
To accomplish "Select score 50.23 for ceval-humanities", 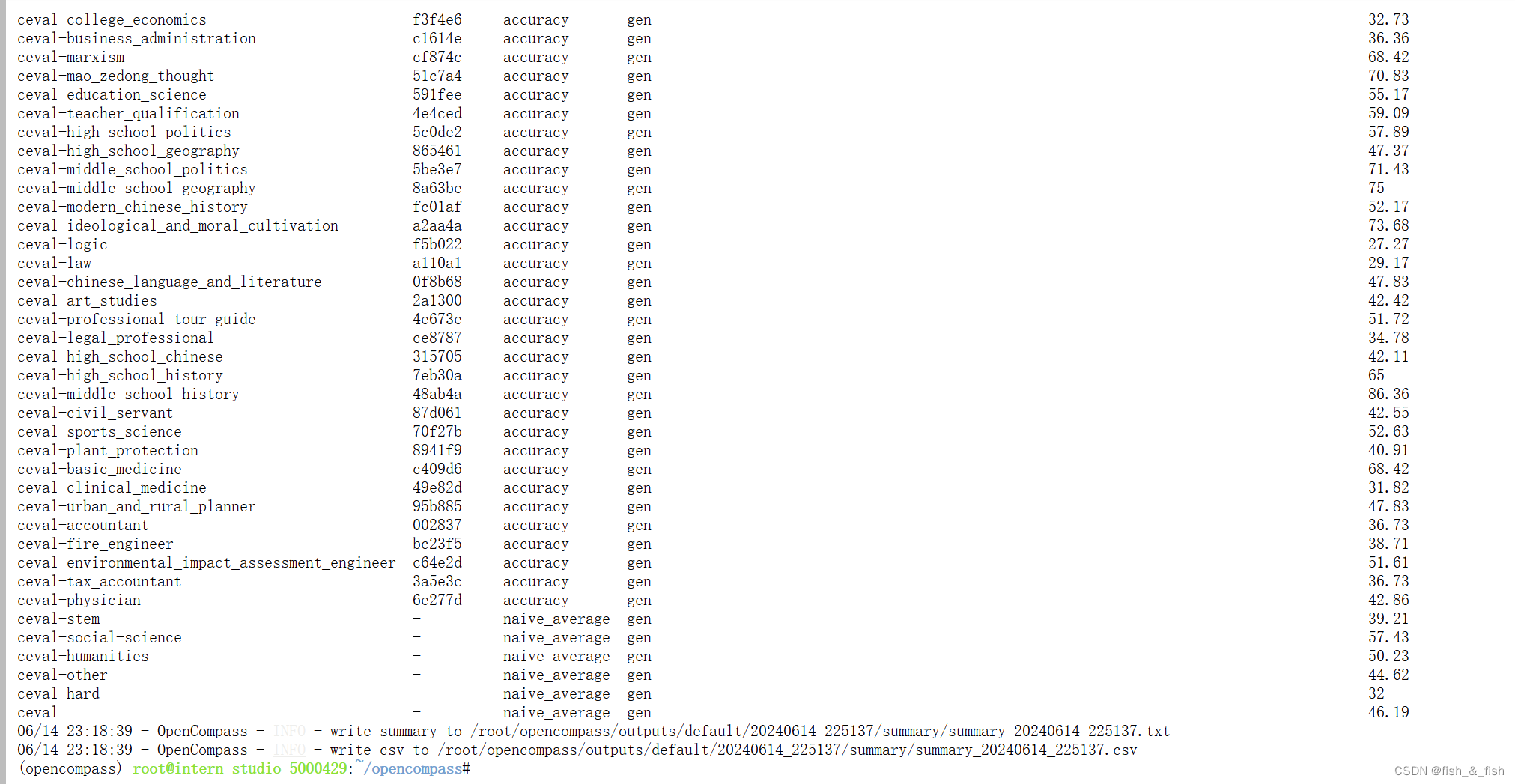I will tap(1388, 657).
